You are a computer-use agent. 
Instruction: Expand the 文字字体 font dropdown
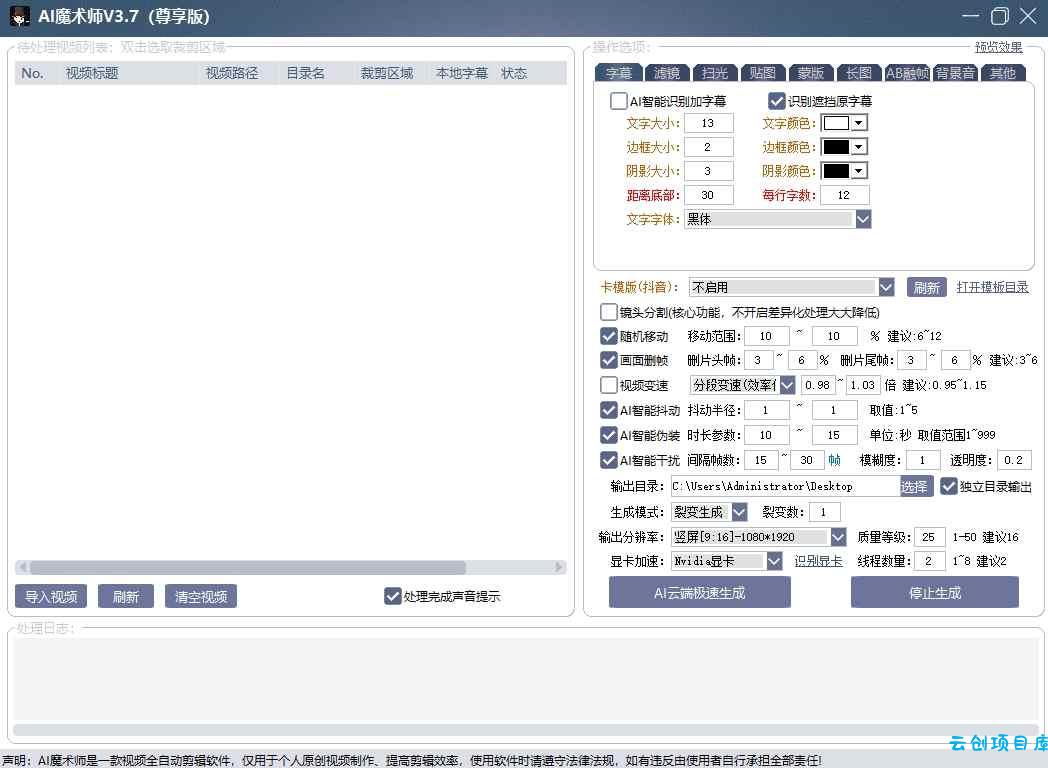click(863, 219)
